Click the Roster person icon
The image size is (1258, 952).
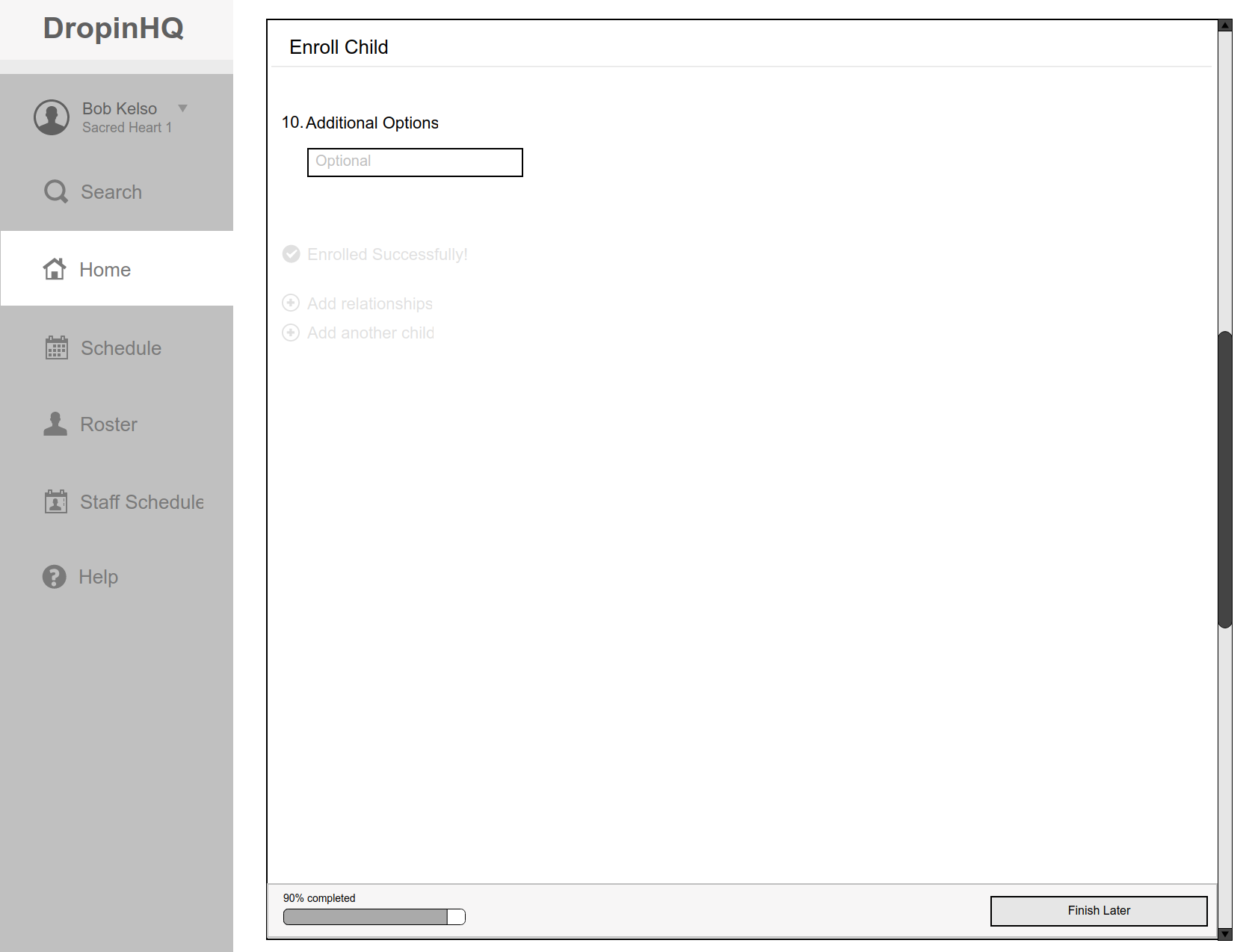[x=55, y=424]
